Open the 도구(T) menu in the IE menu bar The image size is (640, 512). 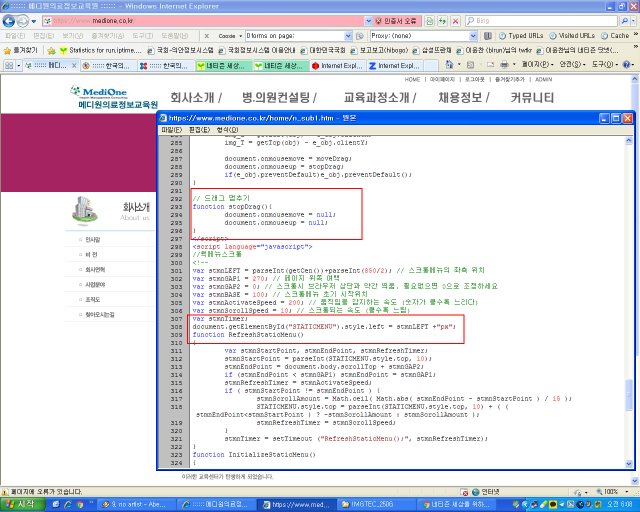point(142,36)
